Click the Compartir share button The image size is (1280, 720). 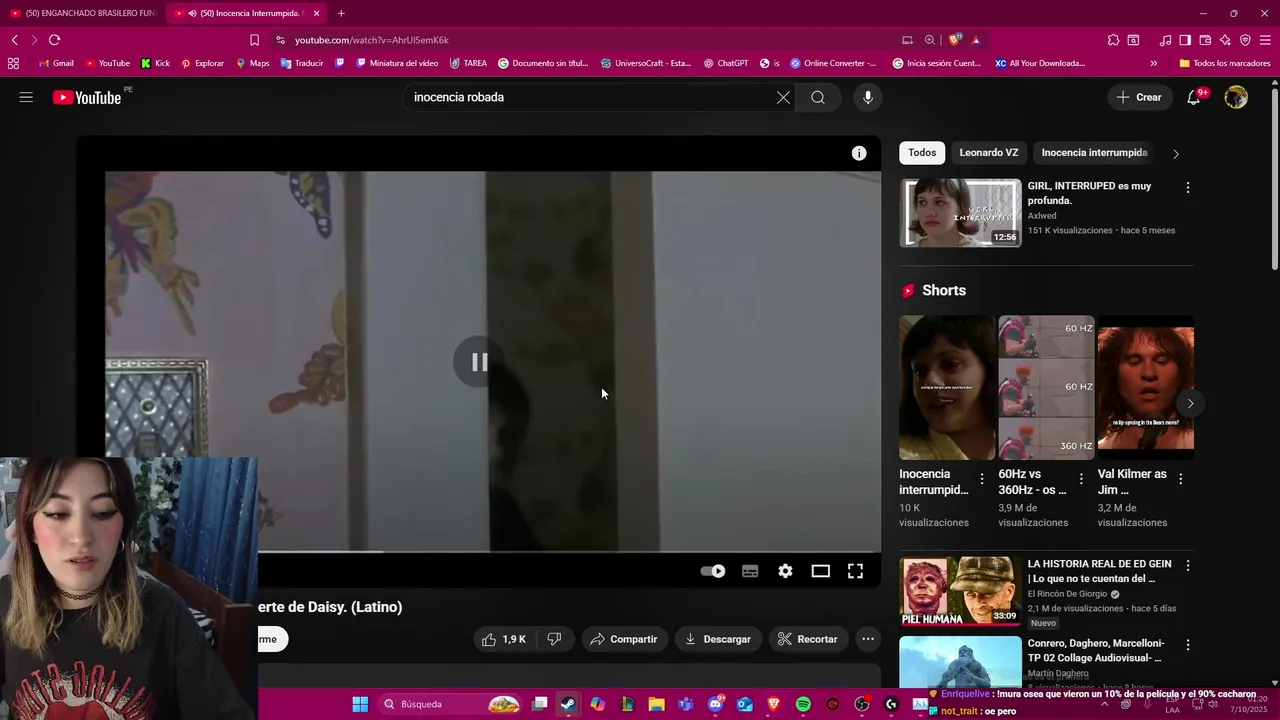tap(624, 639)
